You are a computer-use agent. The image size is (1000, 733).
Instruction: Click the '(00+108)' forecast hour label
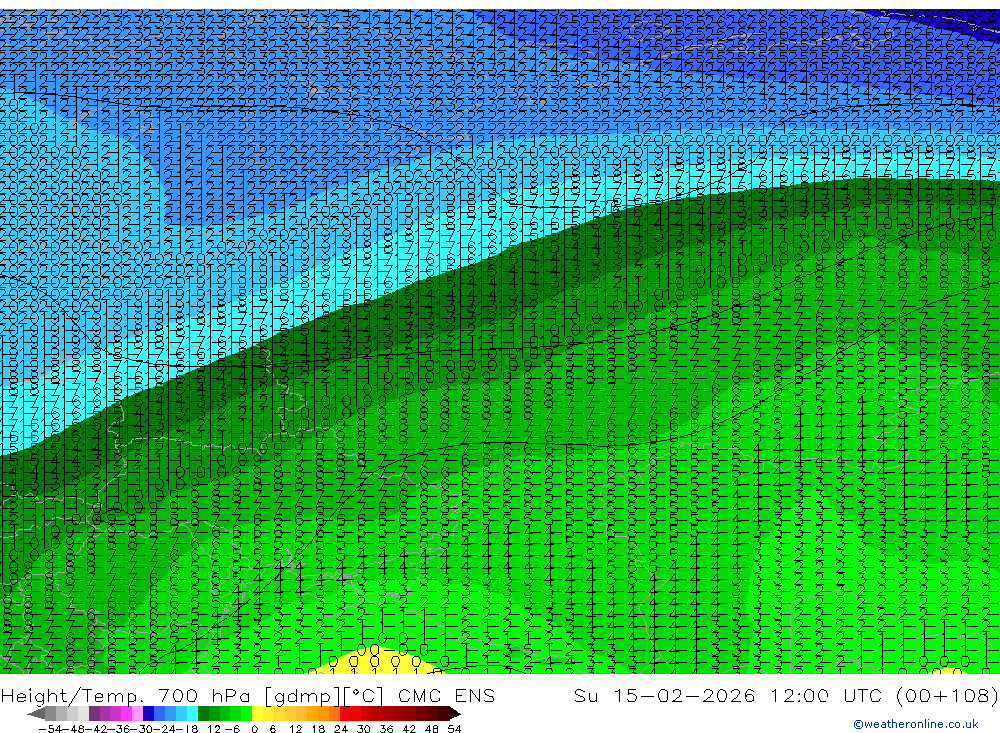coord(946,695)
